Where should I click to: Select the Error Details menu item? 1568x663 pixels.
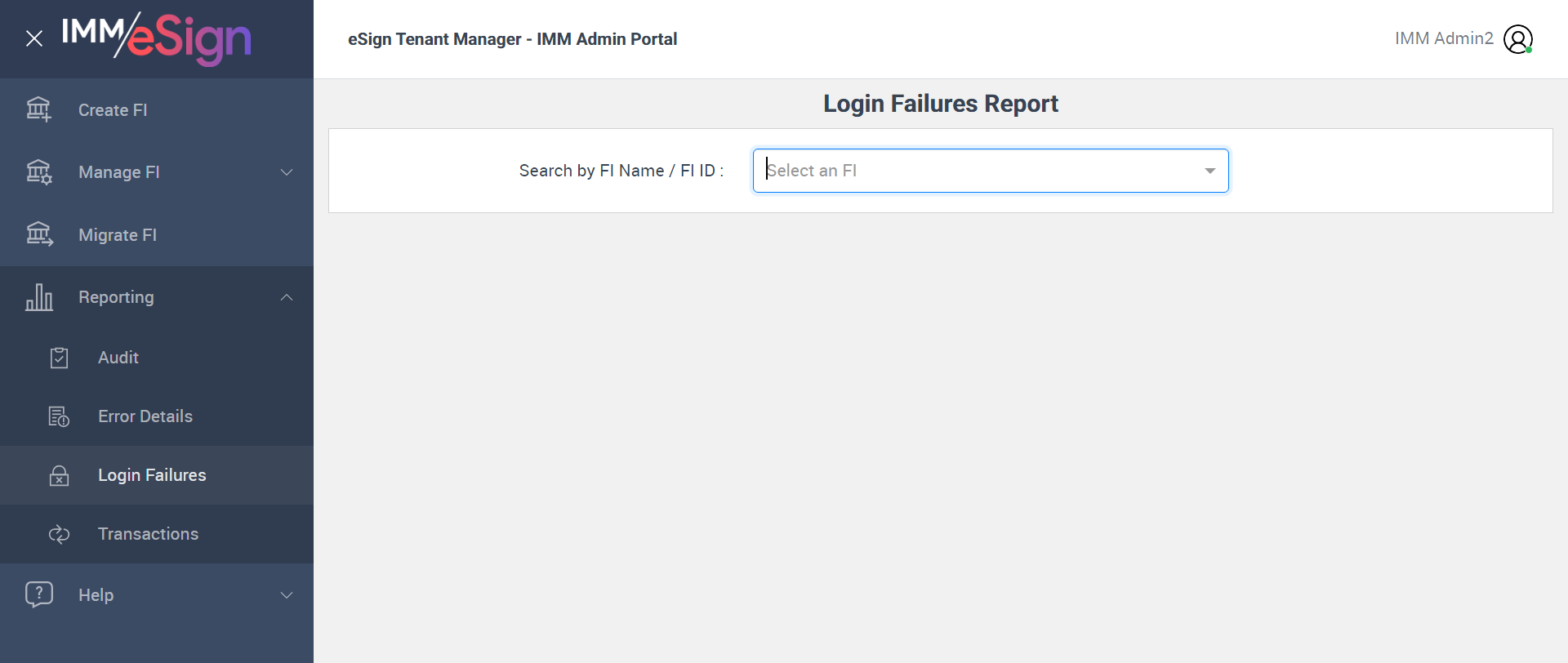click(145, 416)
